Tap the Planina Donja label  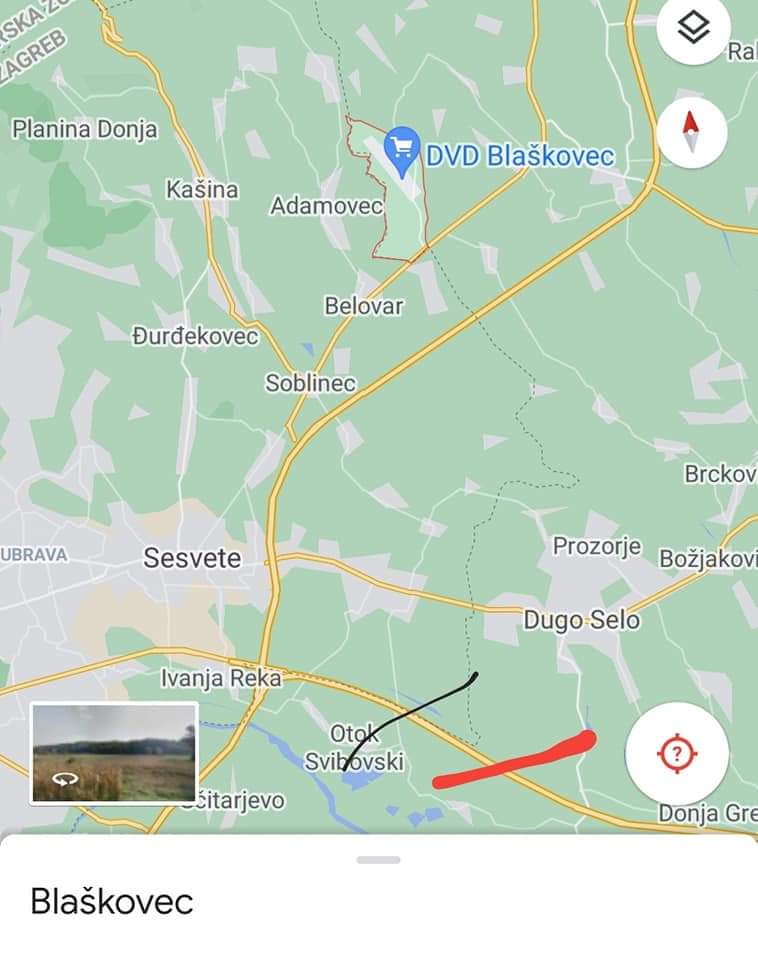tap(85, 130)
